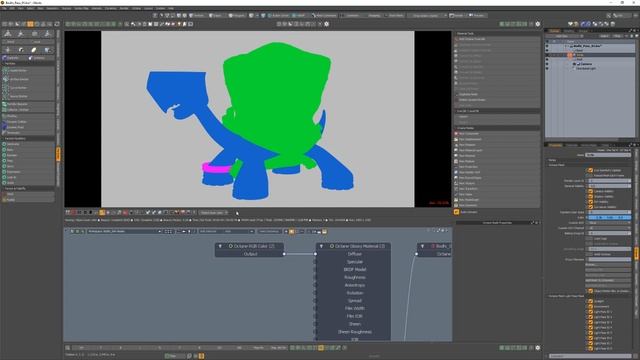Toggle visibility of the Bodhi_Pose_Broke scene item
This screenshot has height=360, width=640.
tap(547, 46)
